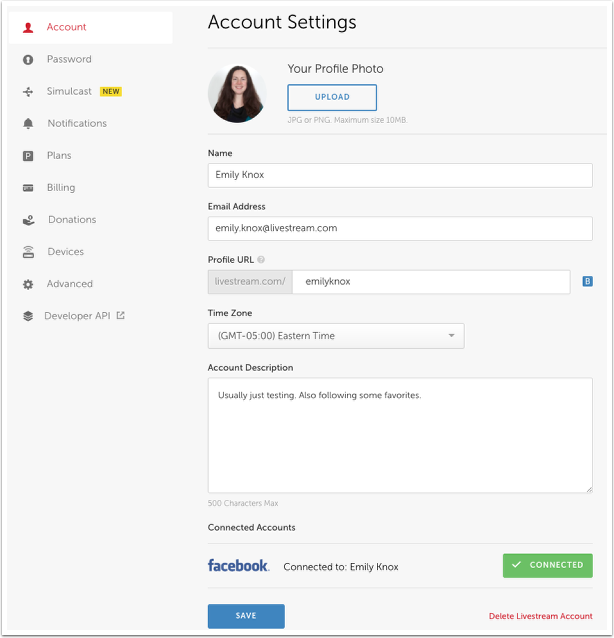Screen dimensions: 614x638
Task: Click 'Connected to: Emily Knox' text
Action: (341, 567)
